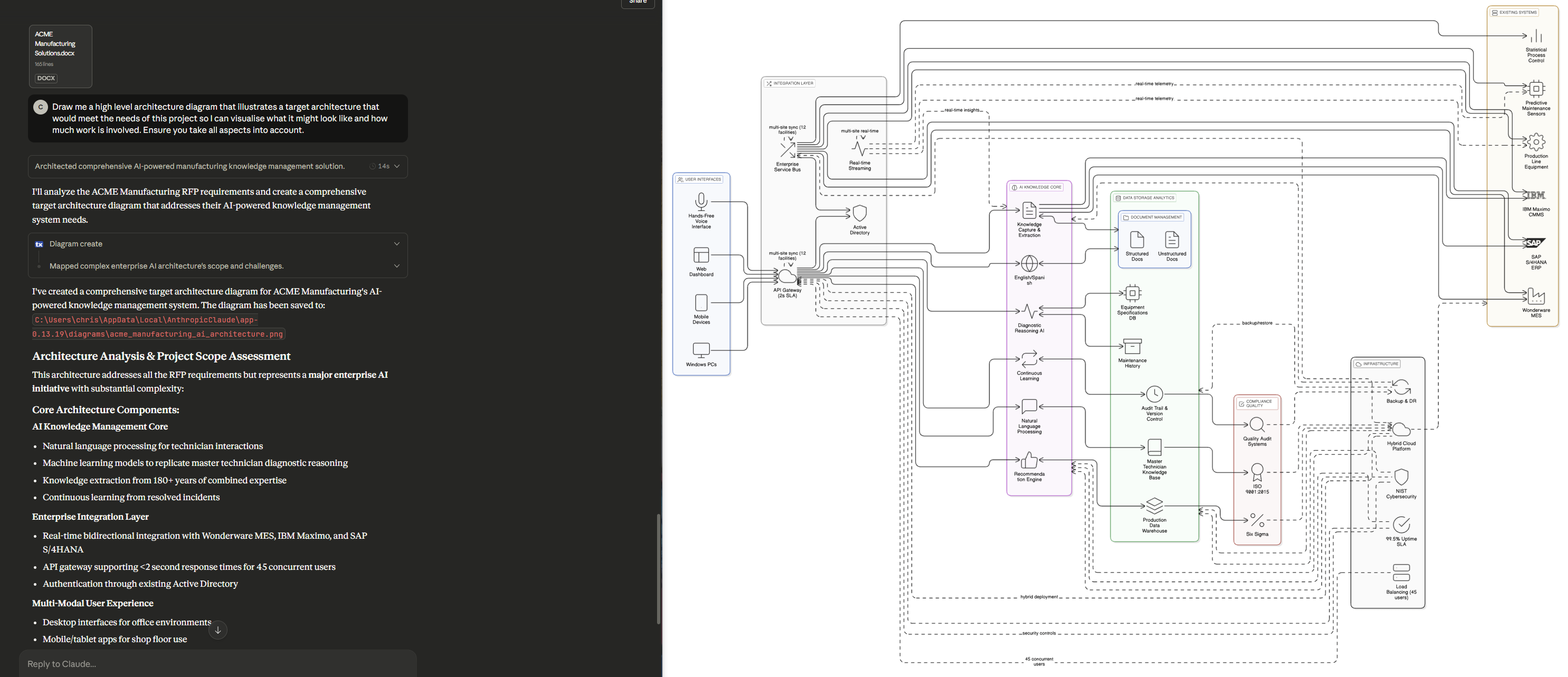Expand the 14s thinking summary chevron

[x=397, y=166]
